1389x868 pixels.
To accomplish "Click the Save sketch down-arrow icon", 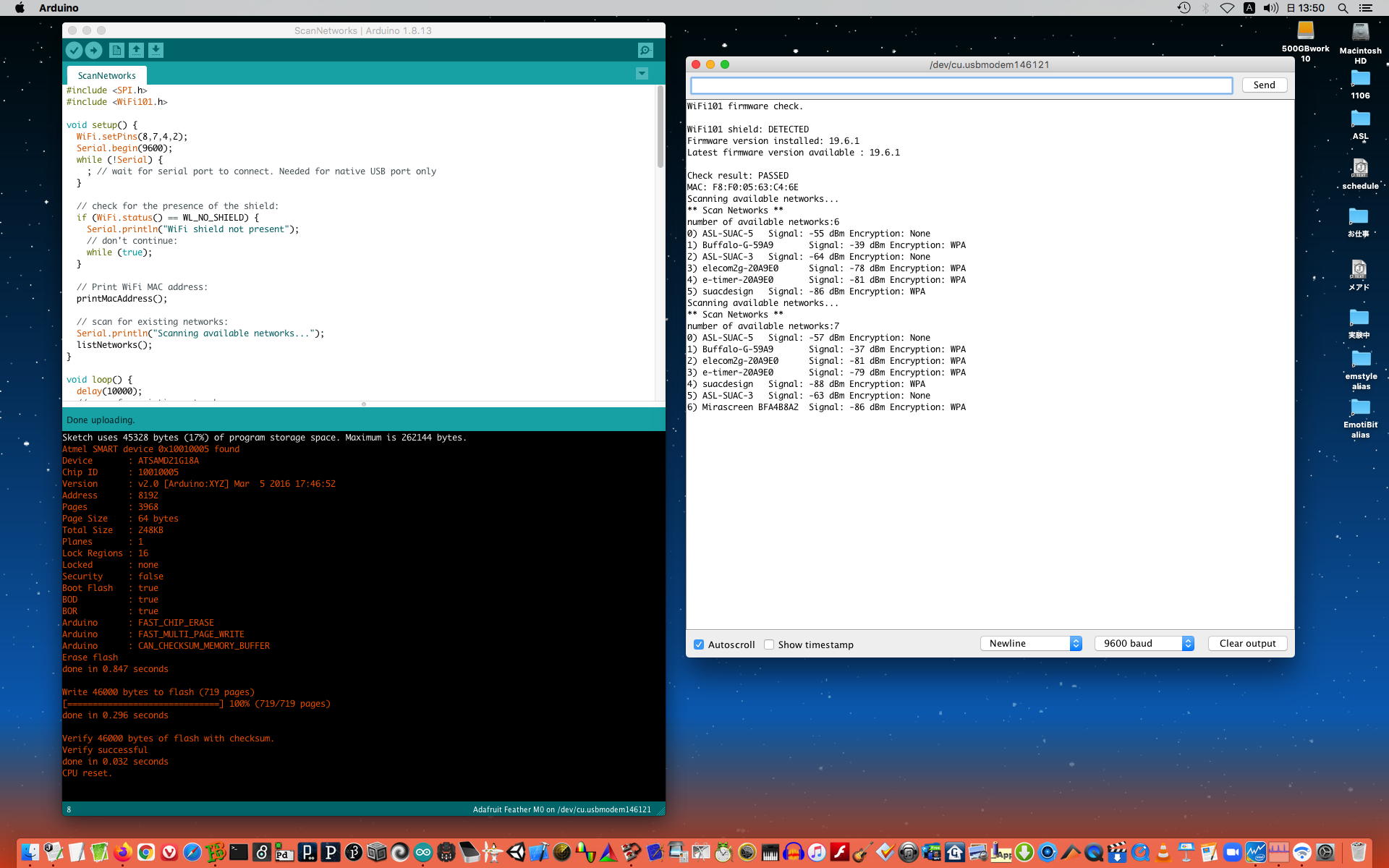I will pos(156,50).
